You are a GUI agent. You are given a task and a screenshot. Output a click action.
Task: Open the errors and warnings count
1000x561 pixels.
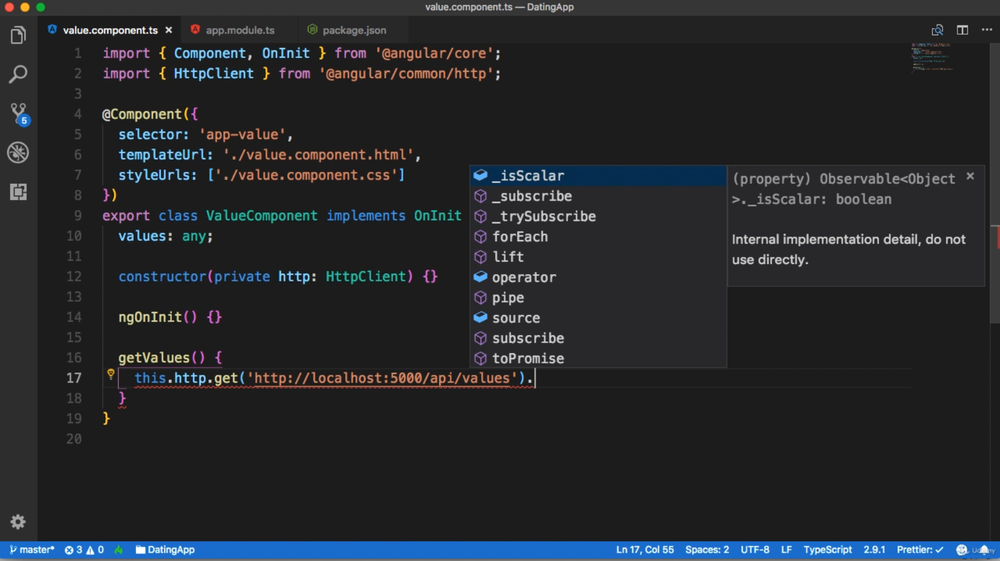point(84,550)
